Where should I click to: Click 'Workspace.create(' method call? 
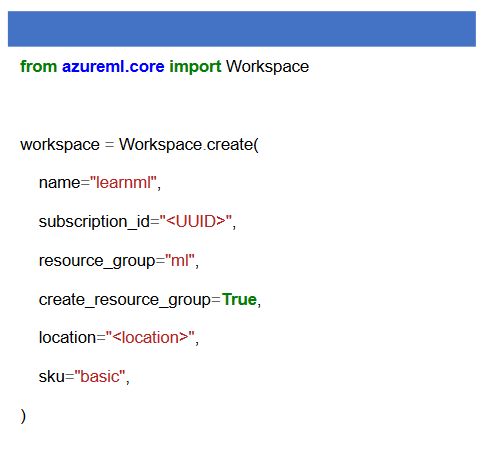coord(189,145)
